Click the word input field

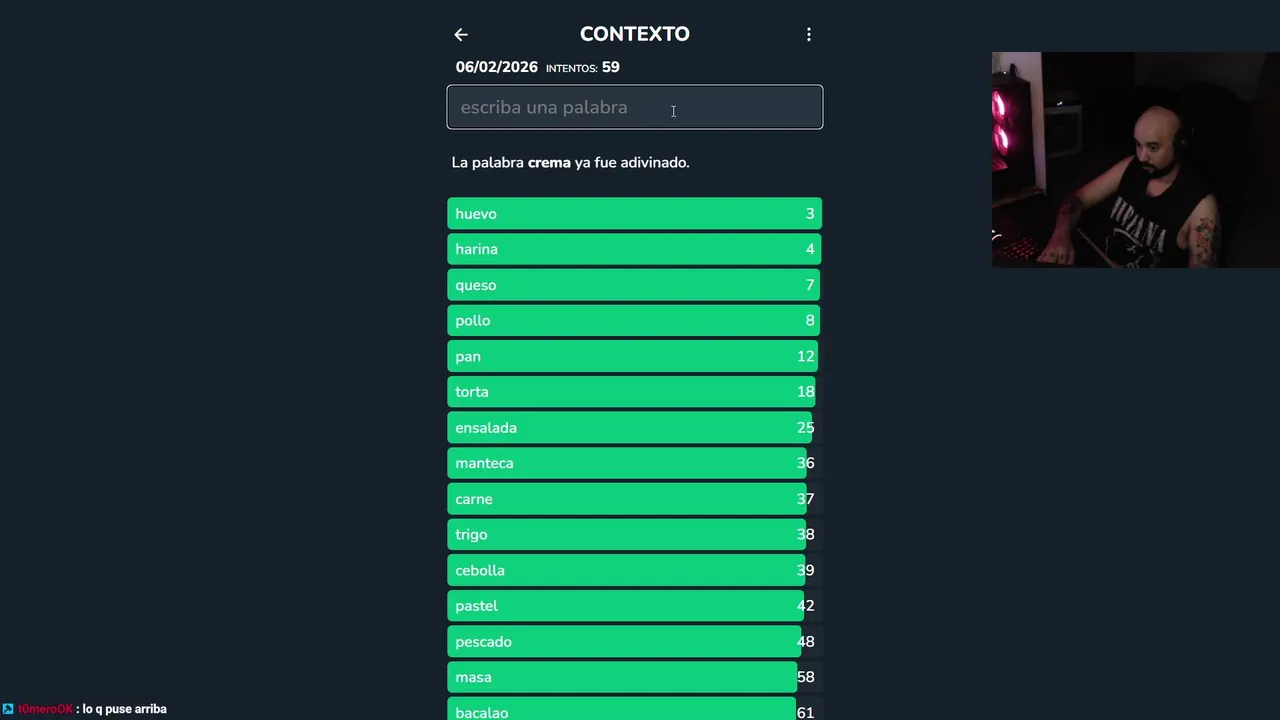point(634,107)
